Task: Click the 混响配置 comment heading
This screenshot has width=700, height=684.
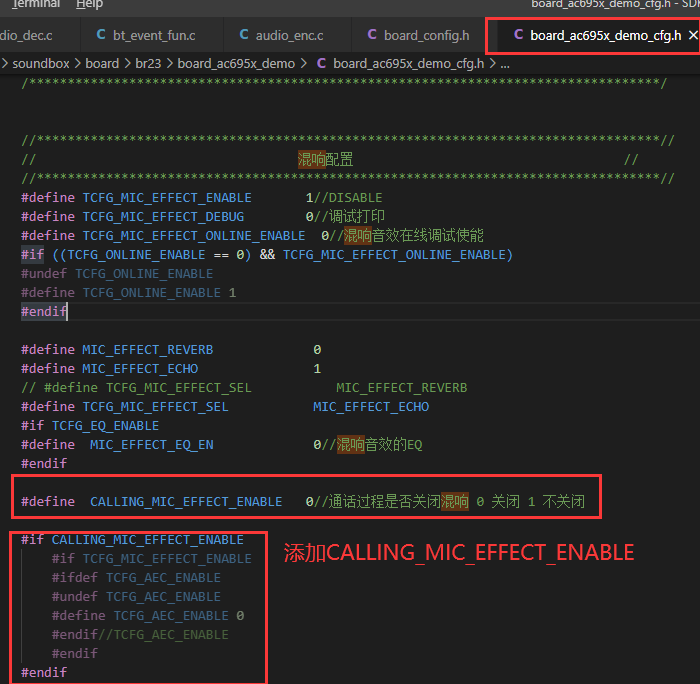Action: (x=325, y=159)
